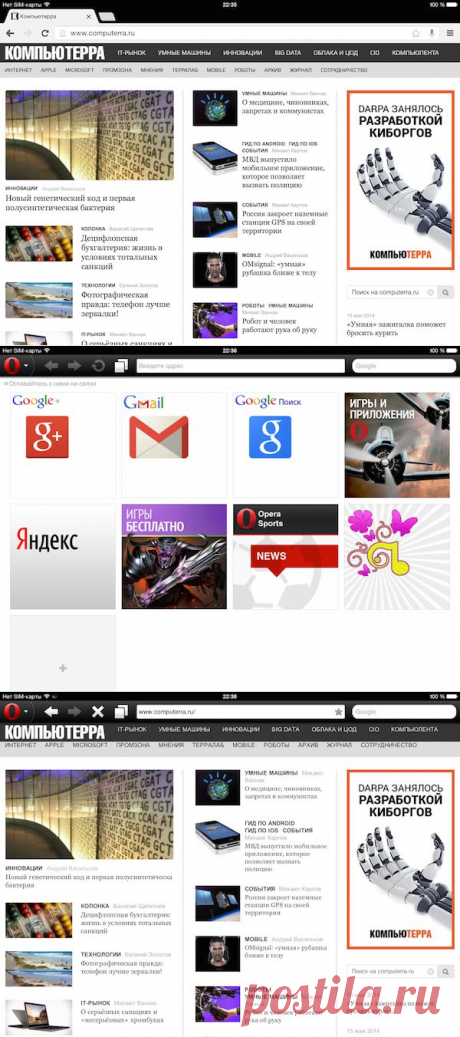Open a new empty tab in Chrome
This screenshot has width=460, height=1037.
click(106, 16)
